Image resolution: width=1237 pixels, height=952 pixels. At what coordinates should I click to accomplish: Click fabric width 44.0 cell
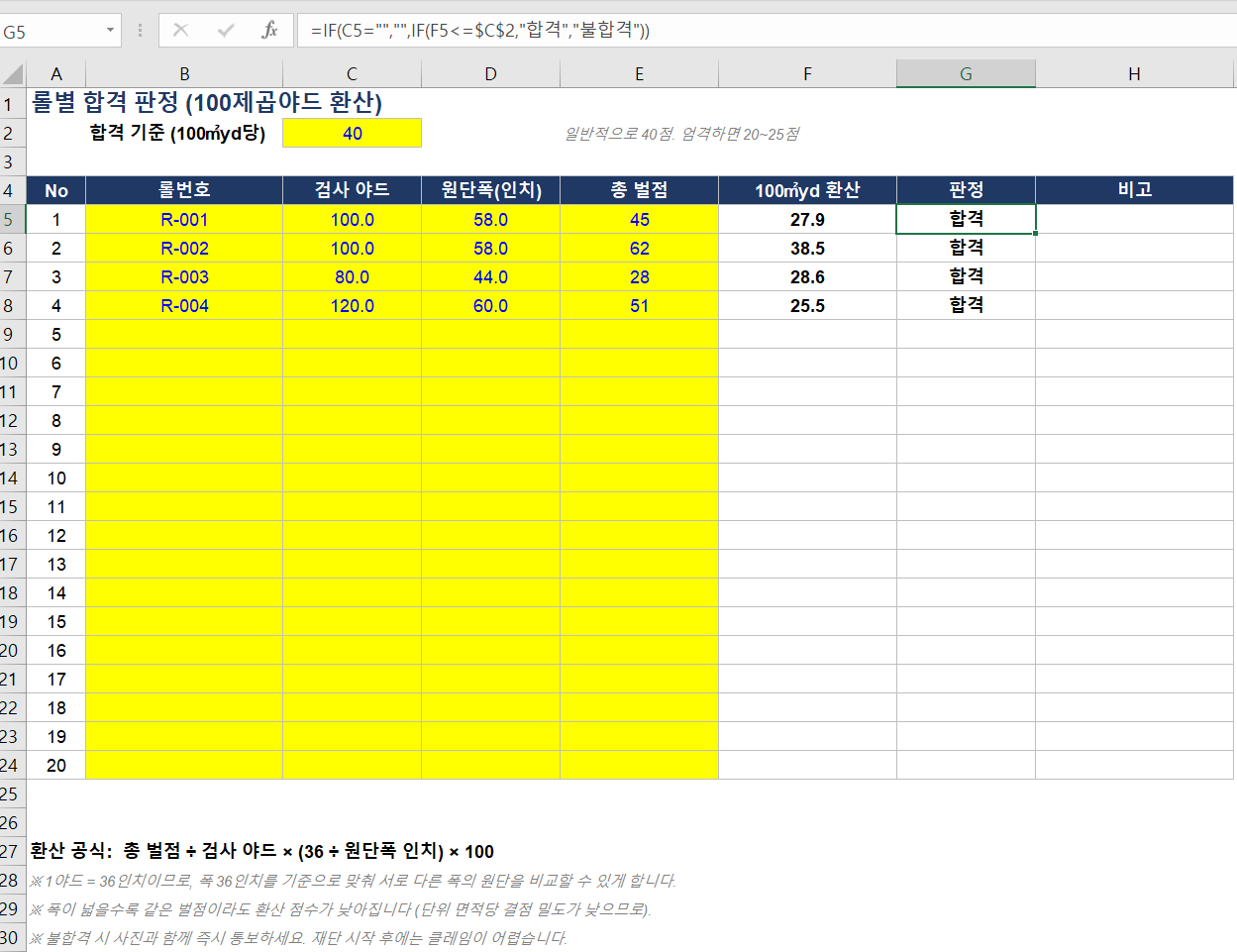click(490, 277)
